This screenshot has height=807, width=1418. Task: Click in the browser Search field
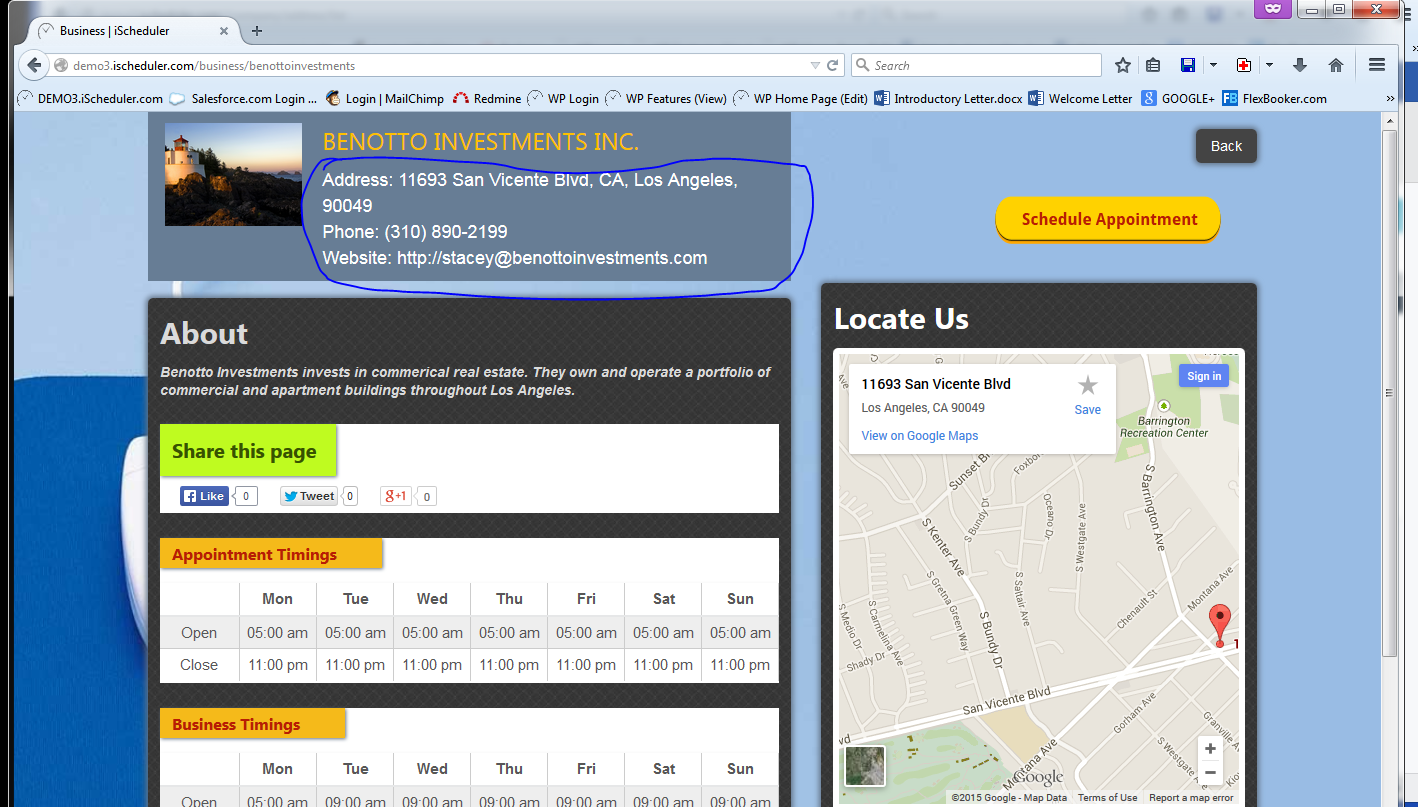point(977,65)
